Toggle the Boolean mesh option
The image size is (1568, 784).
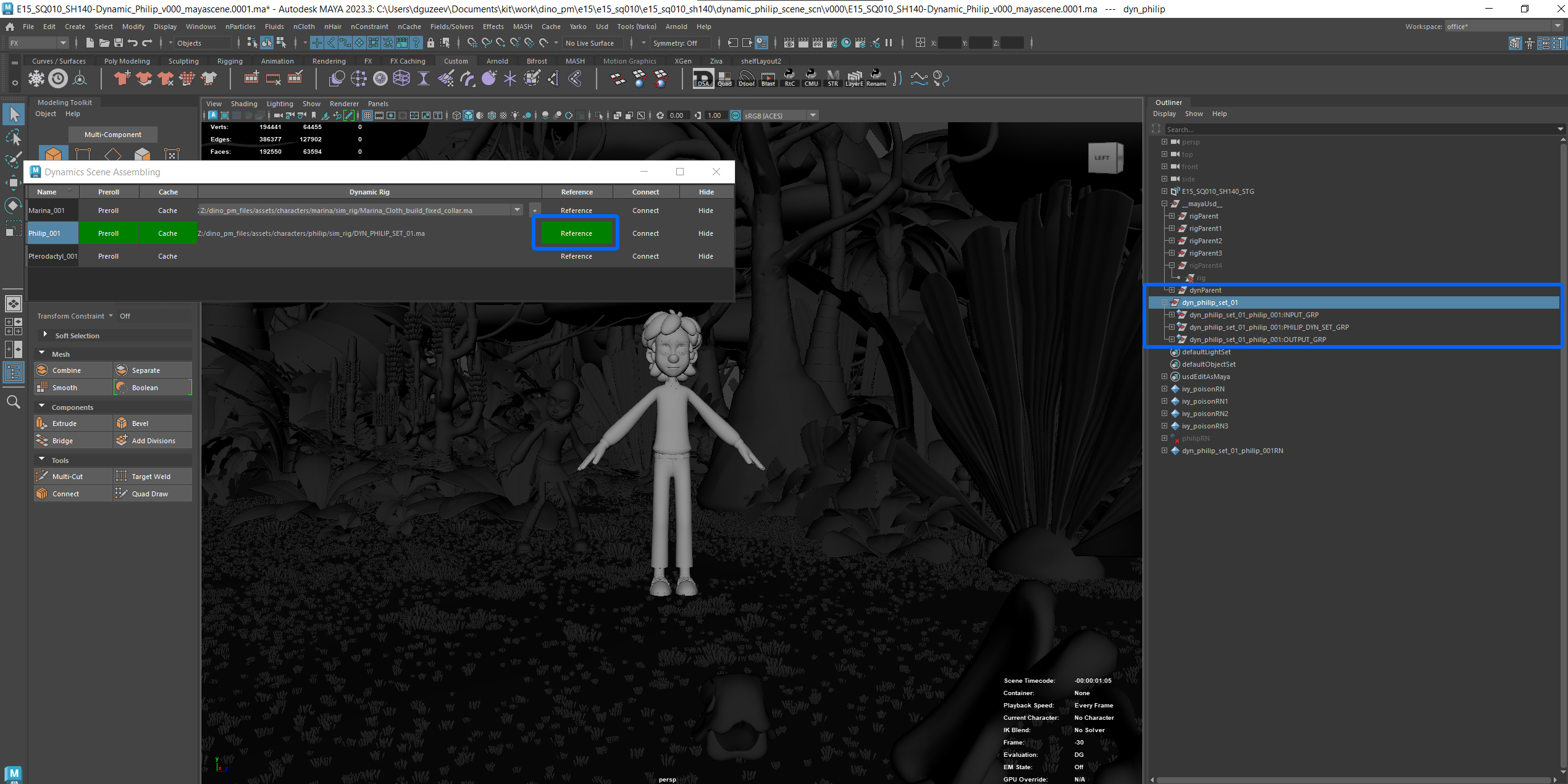tap(153, 387)
